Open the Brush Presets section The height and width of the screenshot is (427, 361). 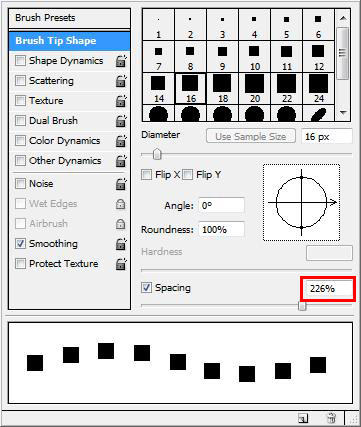(x=69, y=18)
